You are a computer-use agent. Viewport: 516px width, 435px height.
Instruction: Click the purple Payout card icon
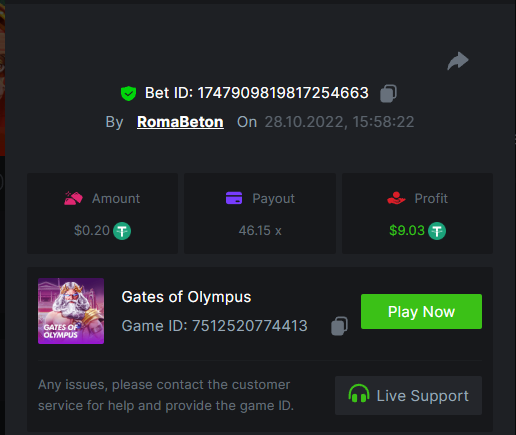[234, 198]
